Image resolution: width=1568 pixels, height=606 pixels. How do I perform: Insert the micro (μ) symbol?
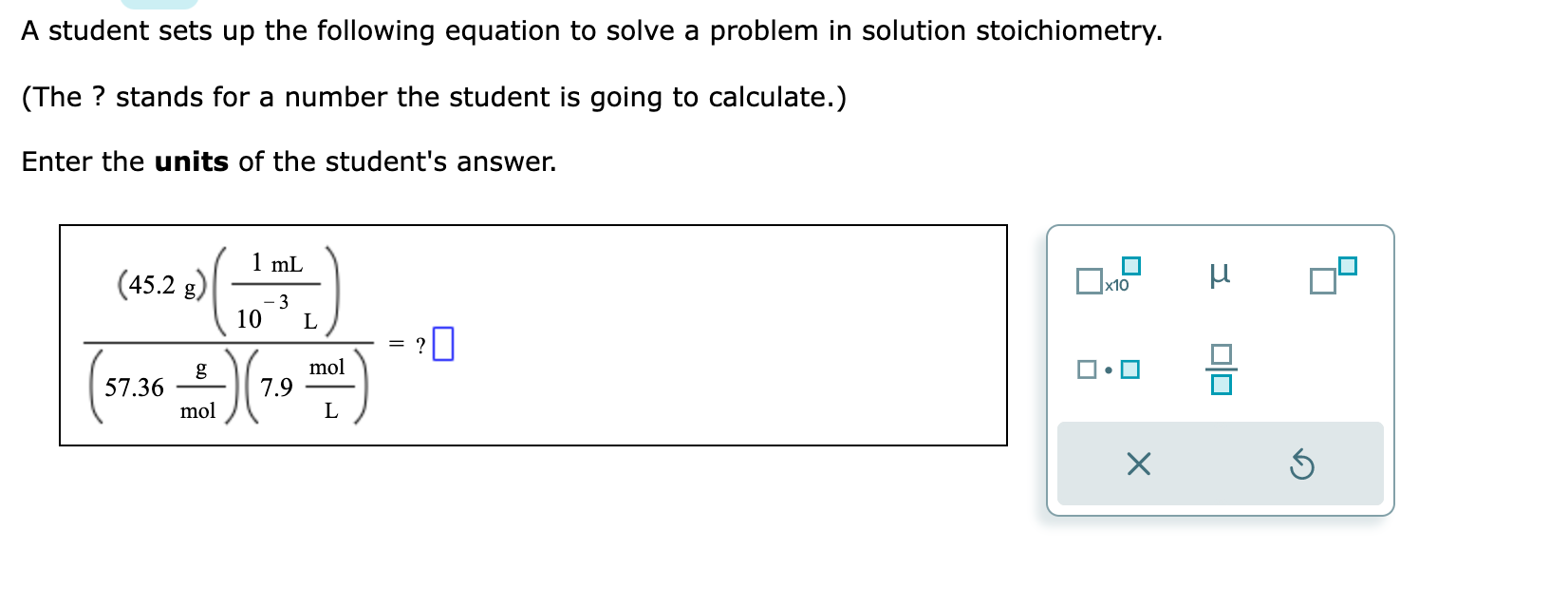click(x=1221, y=275)
